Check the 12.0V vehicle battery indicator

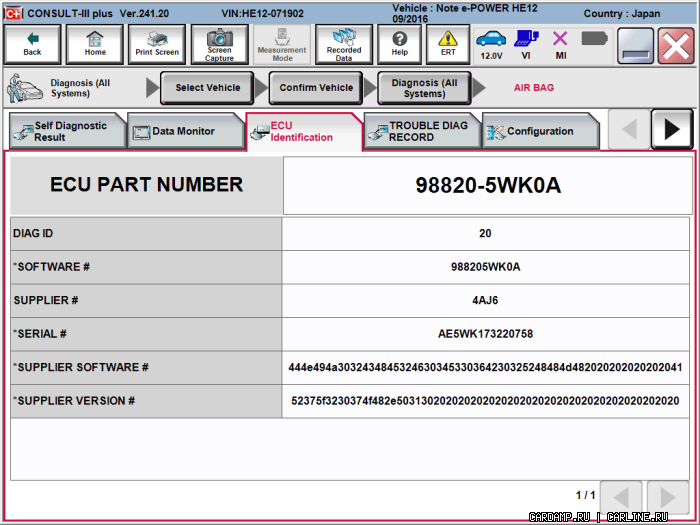(491, 45)
